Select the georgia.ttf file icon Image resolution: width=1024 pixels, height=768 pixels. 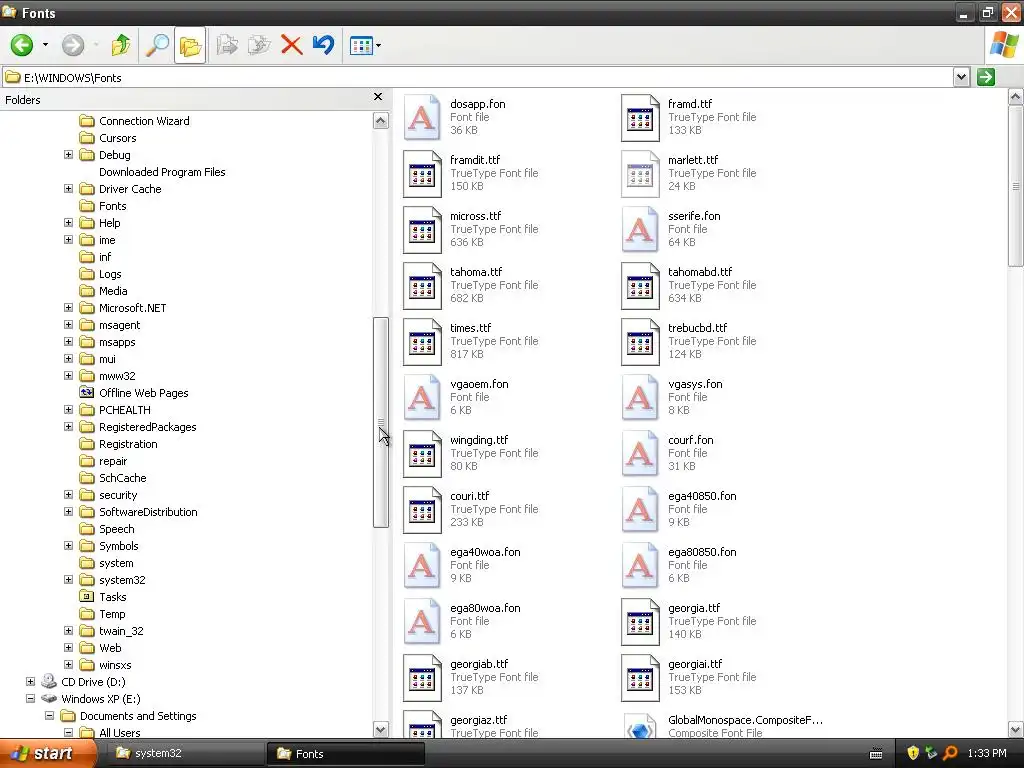[640, 622]
